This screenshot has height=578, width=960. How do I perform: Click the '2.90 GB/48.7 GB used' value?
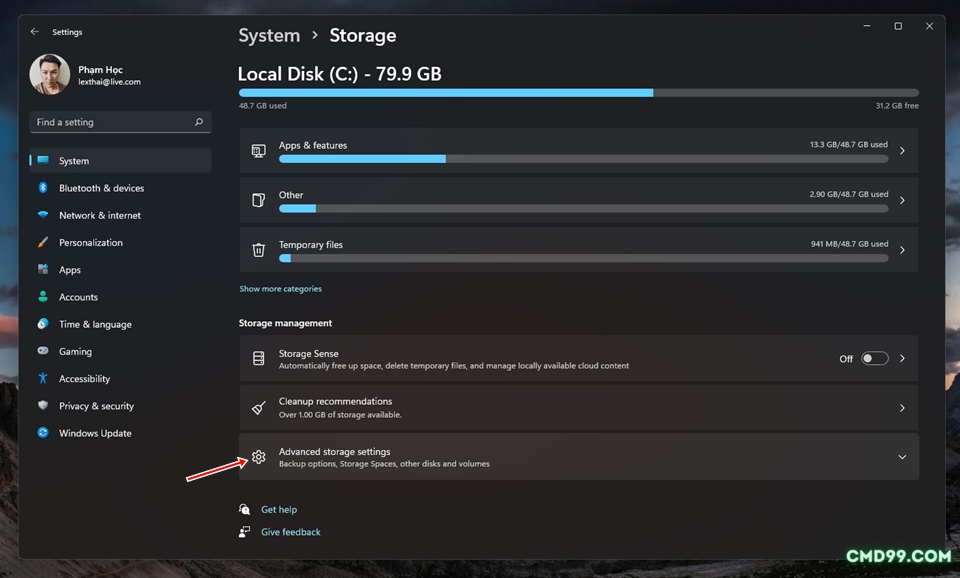tap(849, 194)
